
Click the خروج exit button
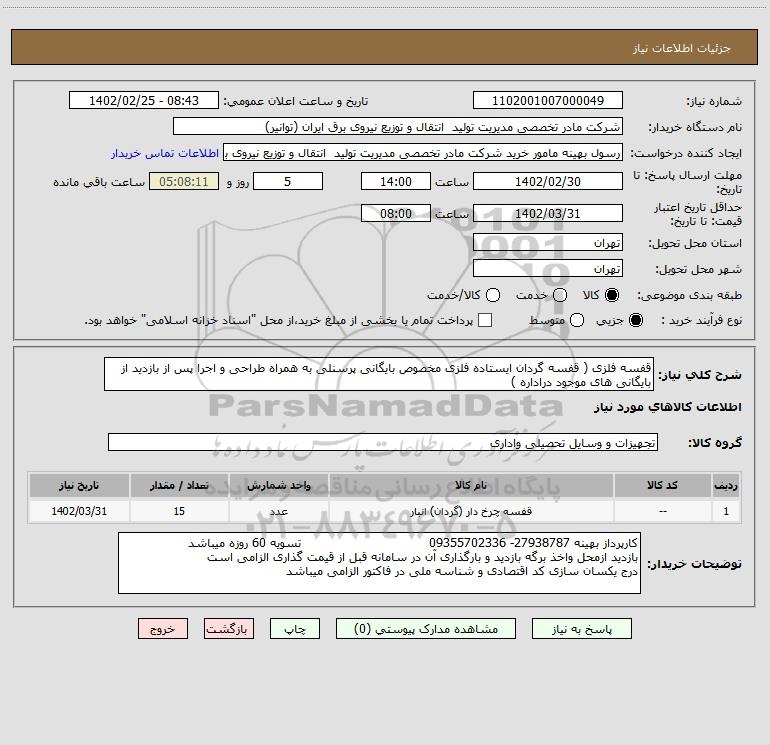click(163, 629)
